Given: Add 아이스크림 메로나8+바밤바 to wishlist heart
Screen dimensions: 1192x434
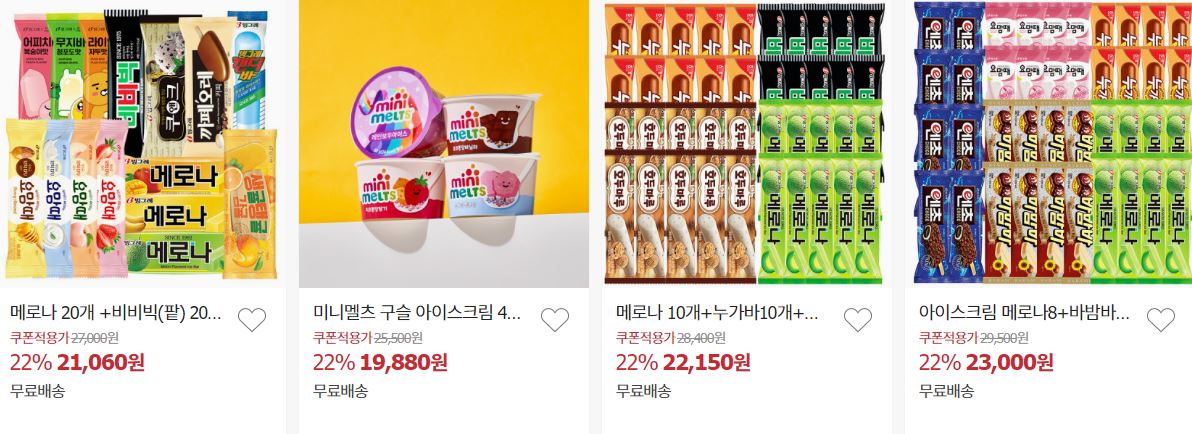Looking at the screenshot, I should (1160, 320).
